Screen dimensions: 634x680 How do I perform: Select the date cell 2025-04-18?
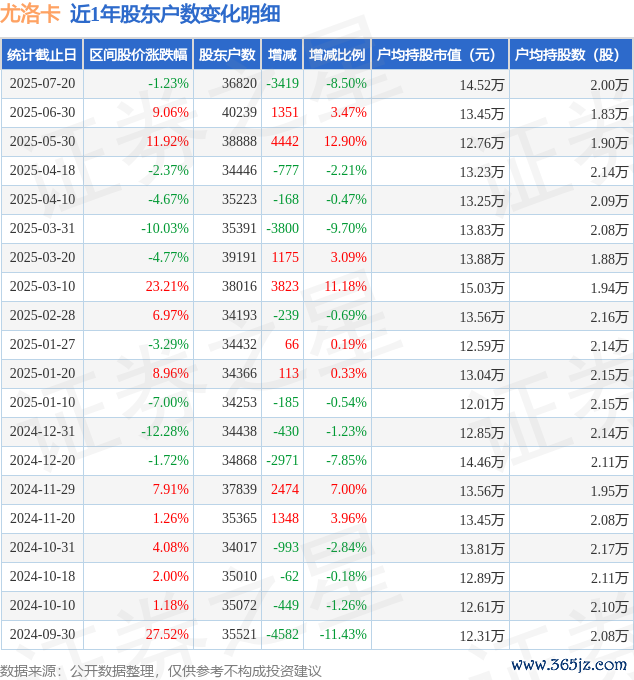click(42, 170)
